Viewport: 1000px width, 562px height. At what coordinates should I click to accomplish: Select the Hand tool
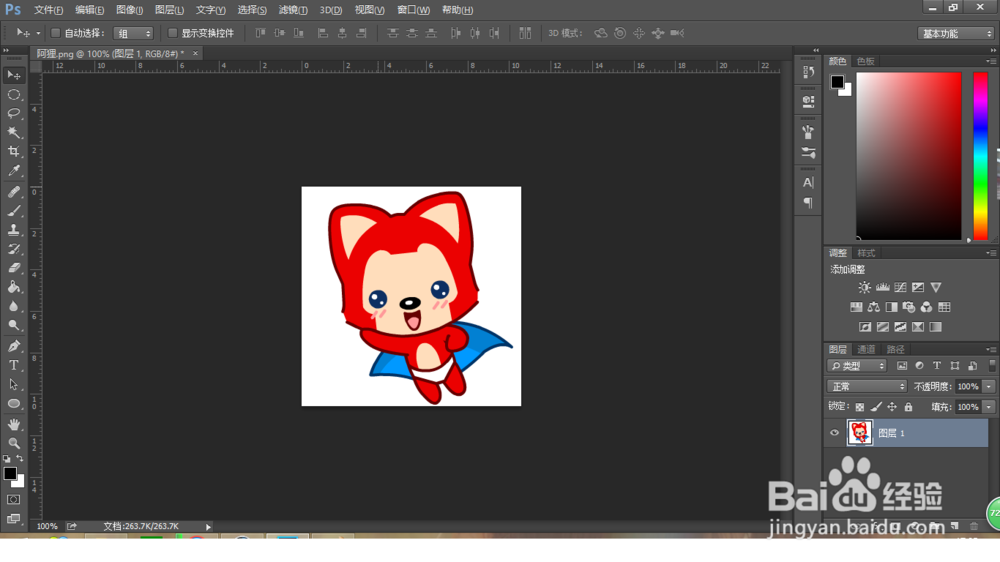[13, 424]
